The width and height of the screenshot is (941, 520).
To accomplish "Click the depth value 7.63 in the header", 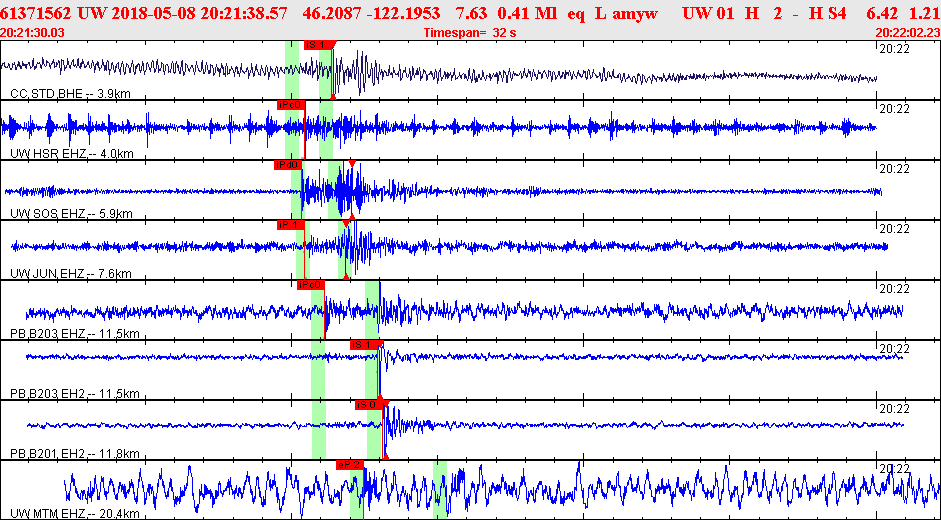I will (x=474, y=13).
